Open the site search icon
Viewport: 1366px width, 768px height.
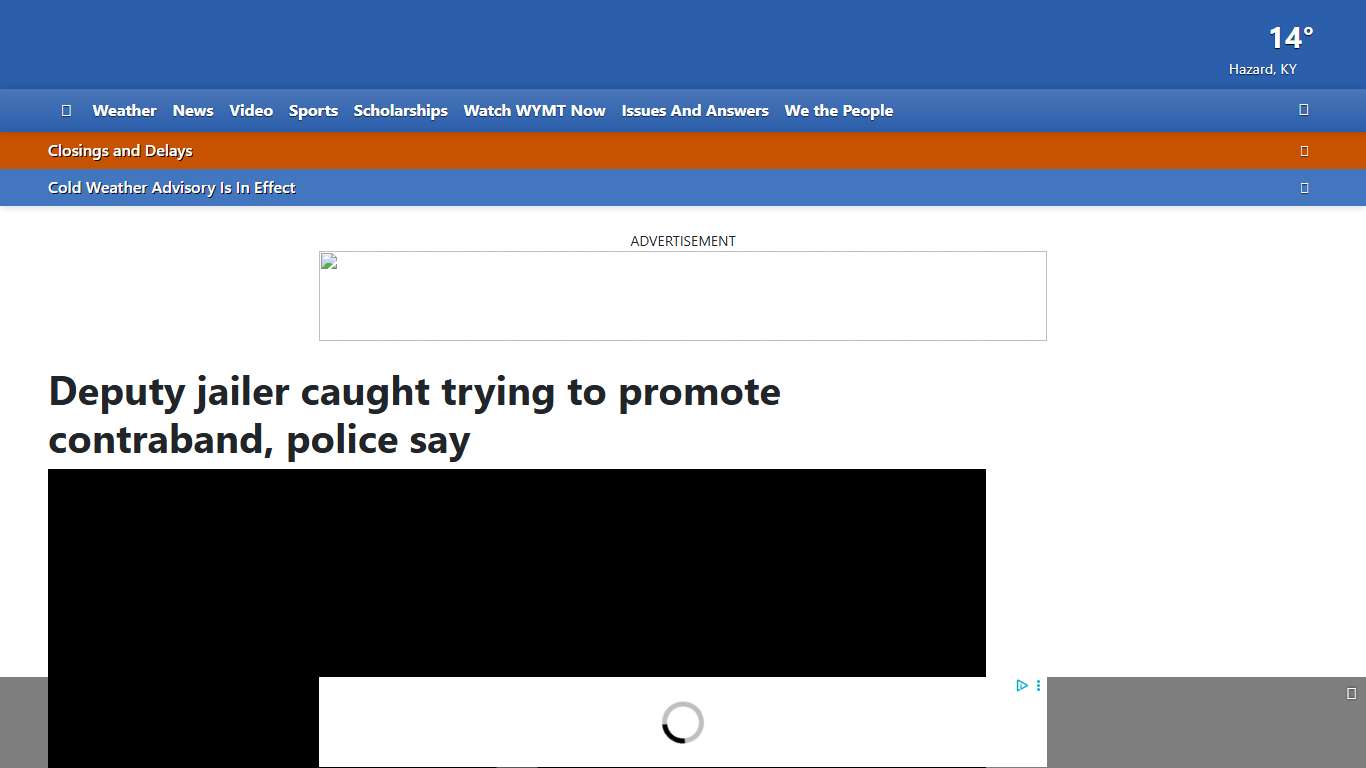coord(1303,110)
